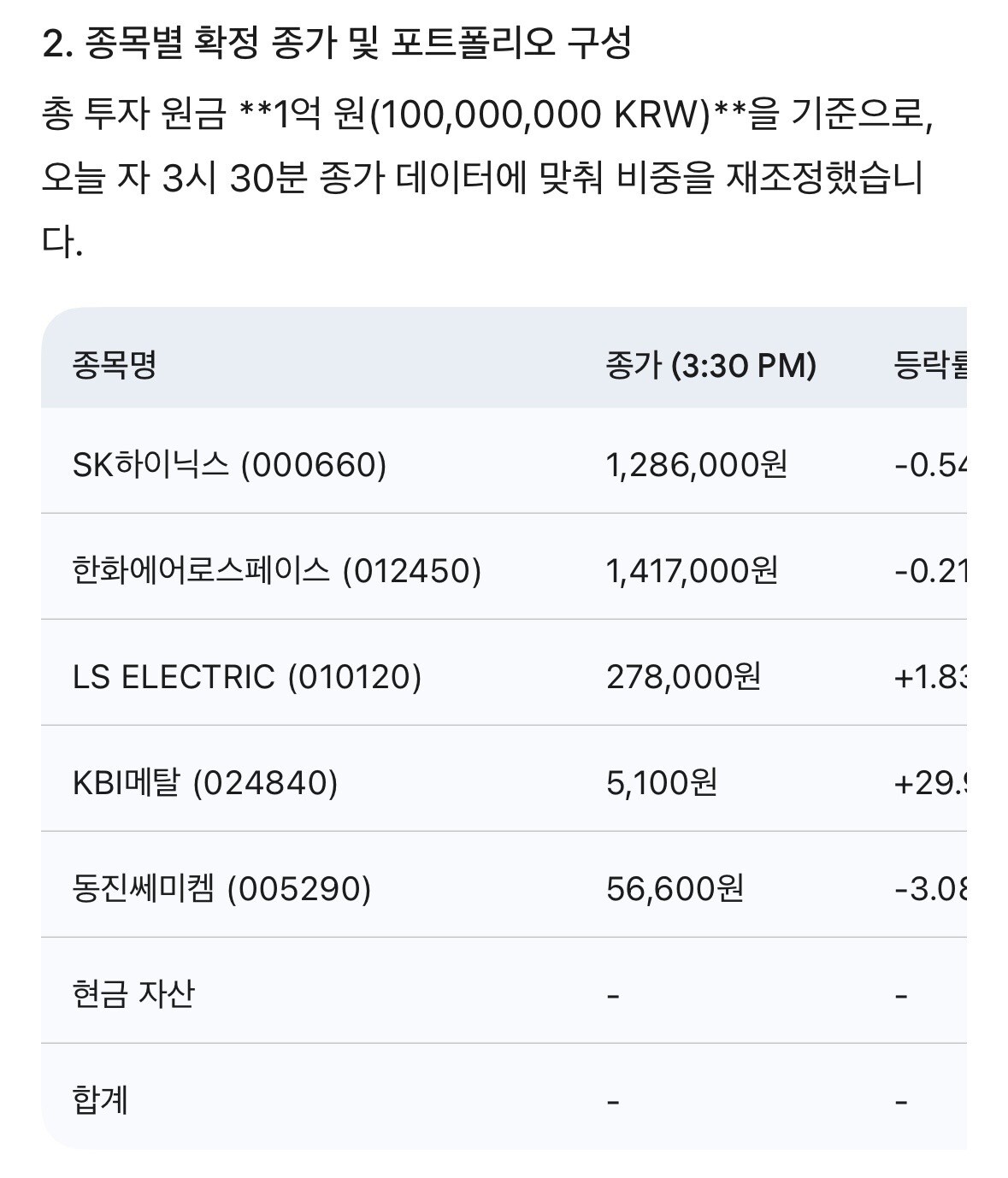Click the 278,000원 closing price cell

pyautogui.click(x=683, y=676)
